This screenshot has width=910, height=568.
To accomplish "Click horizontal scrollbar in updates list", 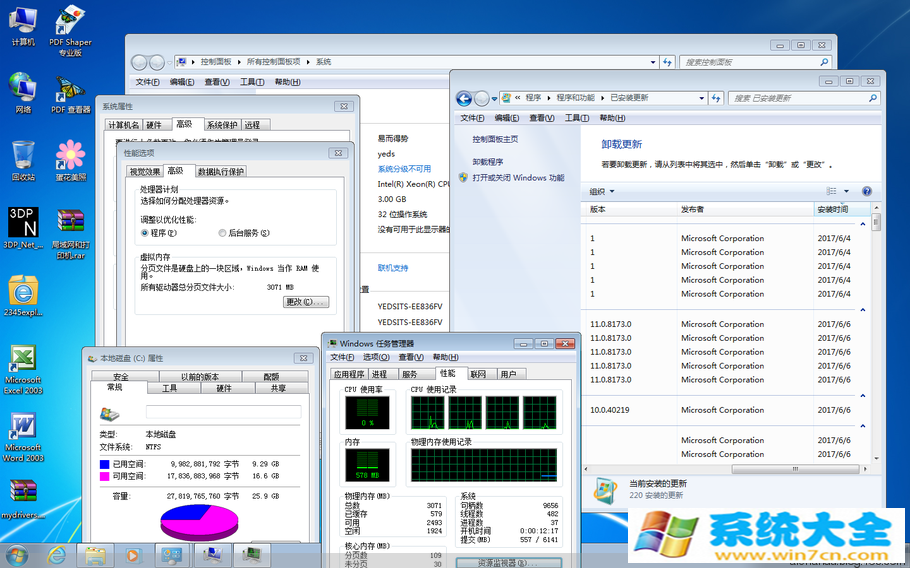I will [x=794, y=469].
